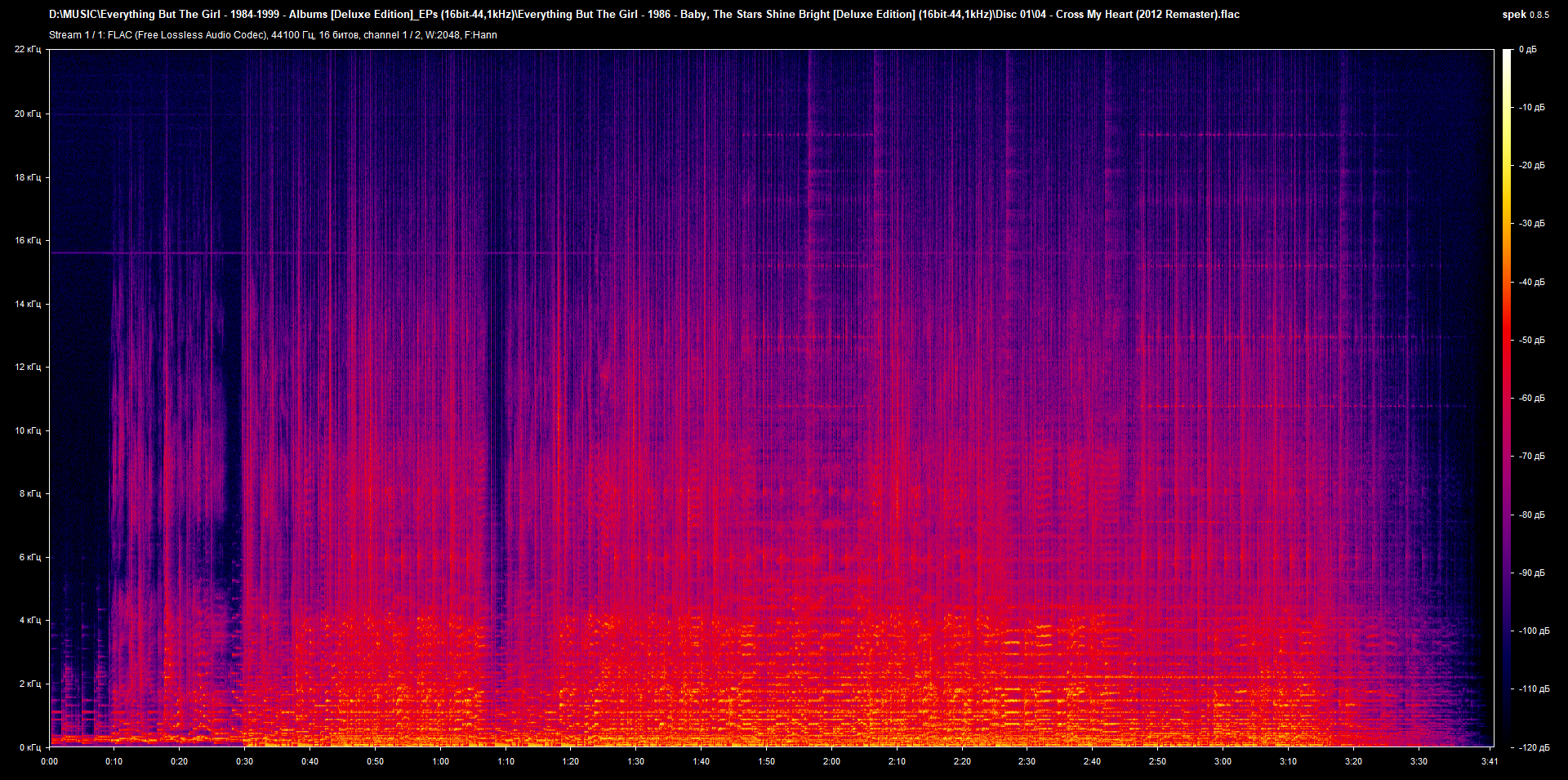
Task: Click the '-110 дБ' level scale label
Action: tap(1535, 689)
